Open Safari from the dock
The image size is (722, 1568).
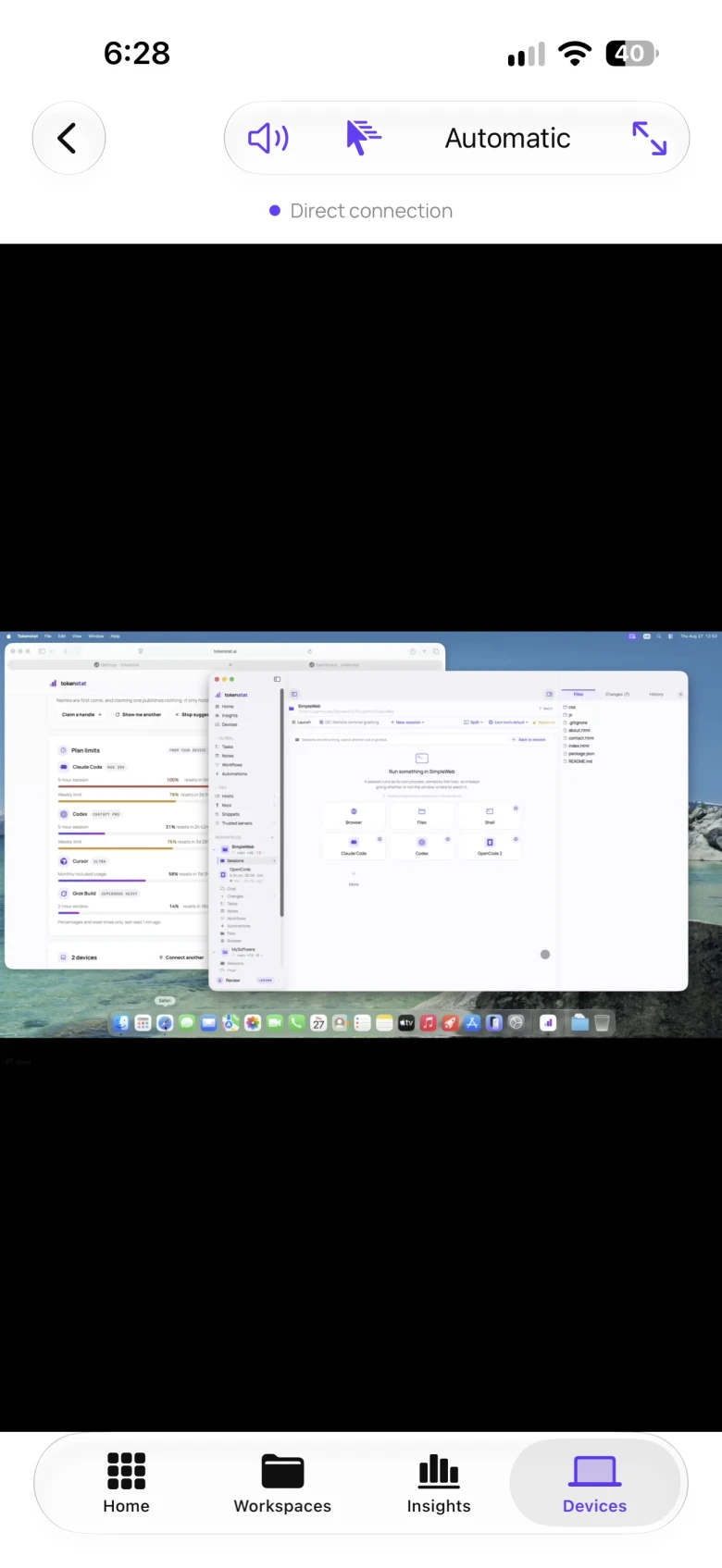(165, 1022)
